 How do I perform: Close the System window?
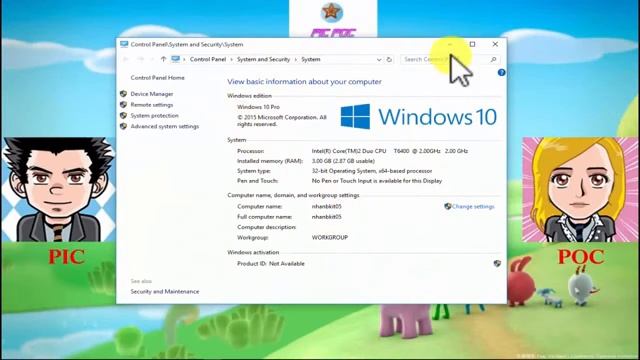click(495, 44)
